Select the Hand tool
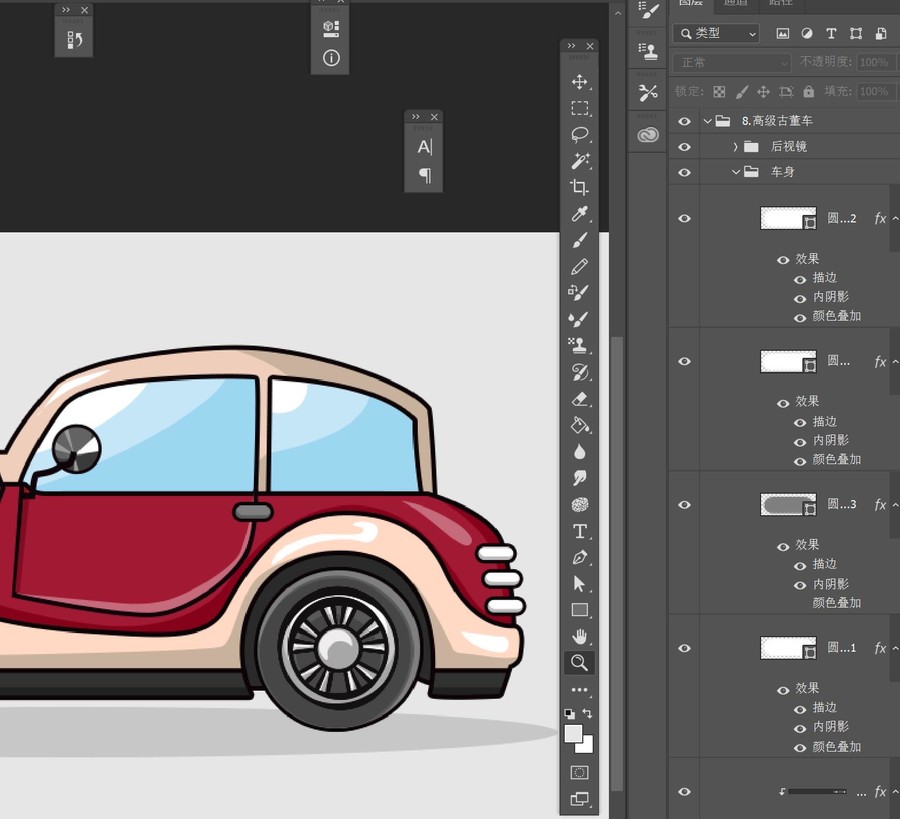This screenshot has width=900, height=819. 580,636
